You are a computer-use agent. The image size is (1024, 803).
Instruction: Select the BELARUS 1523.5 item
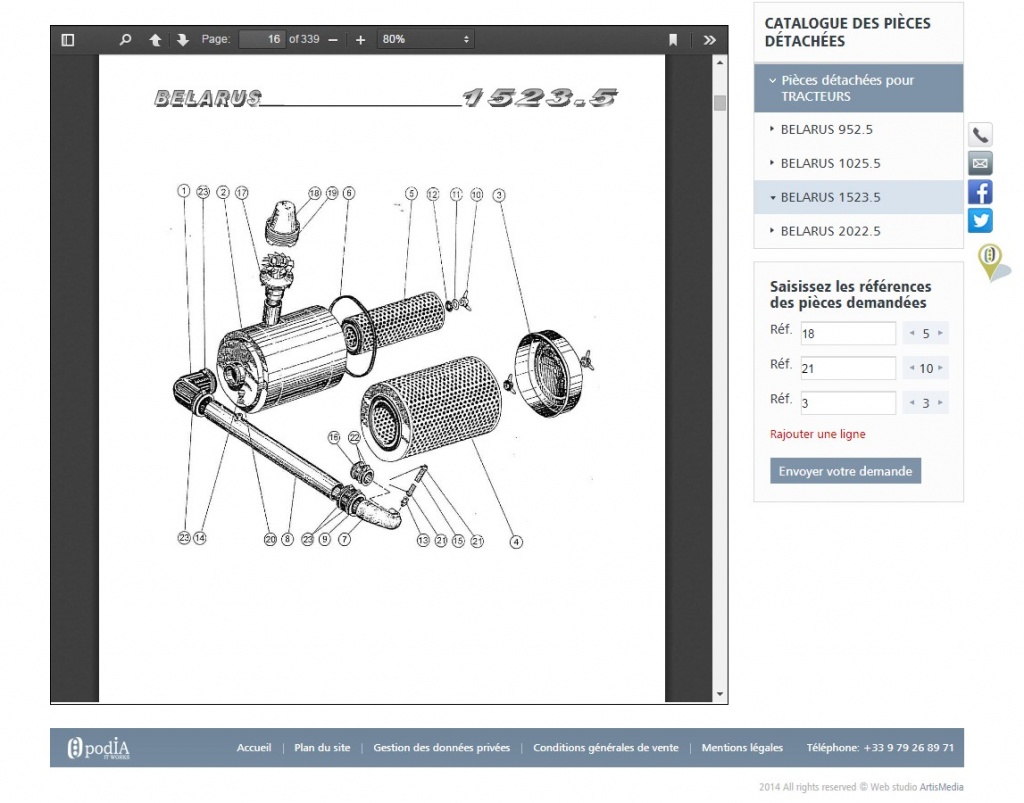pyautogui.click(x=858, y=197)
